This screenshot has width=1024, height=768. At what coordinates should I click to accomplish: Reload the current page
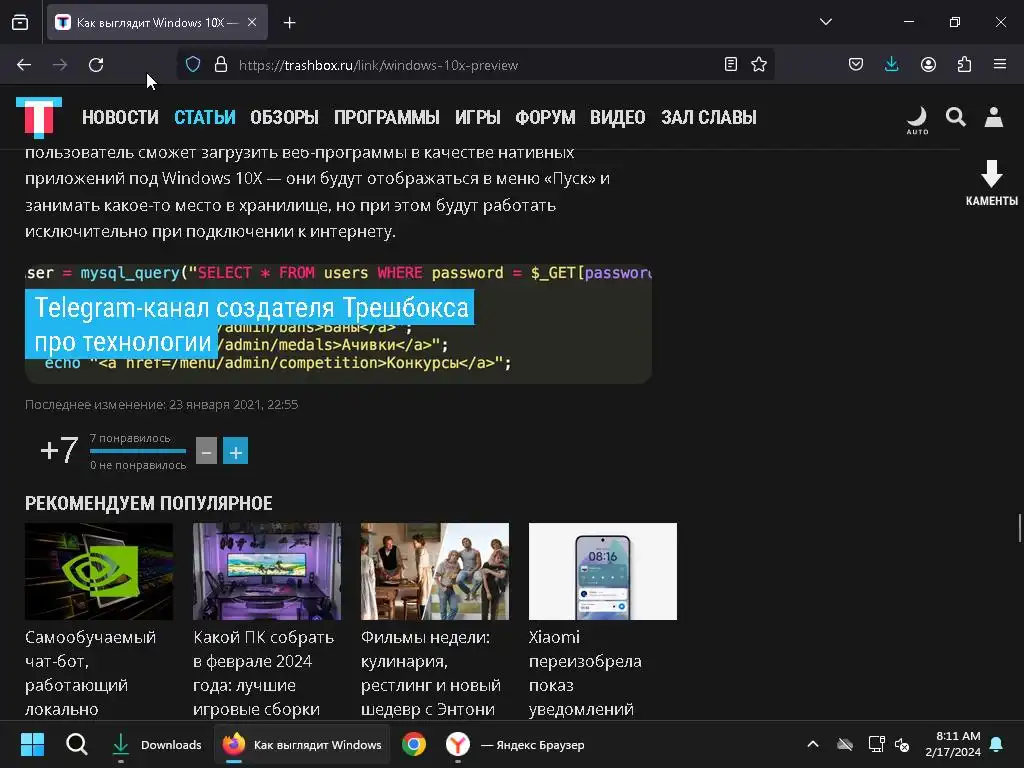click(96, 65)
